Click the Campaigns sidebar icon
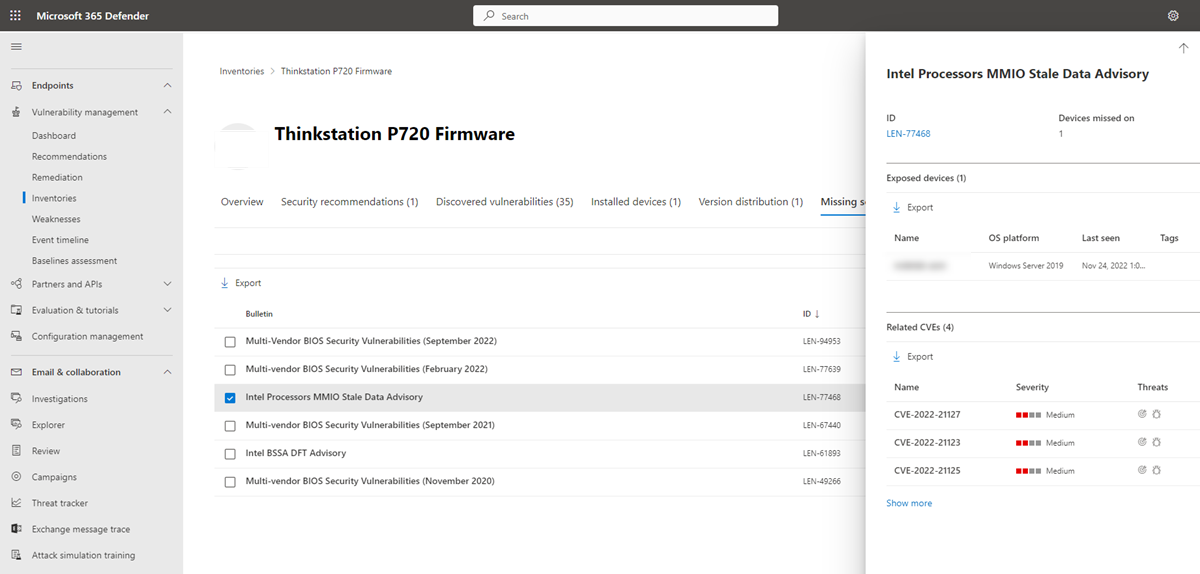 [x=17, y=477]
